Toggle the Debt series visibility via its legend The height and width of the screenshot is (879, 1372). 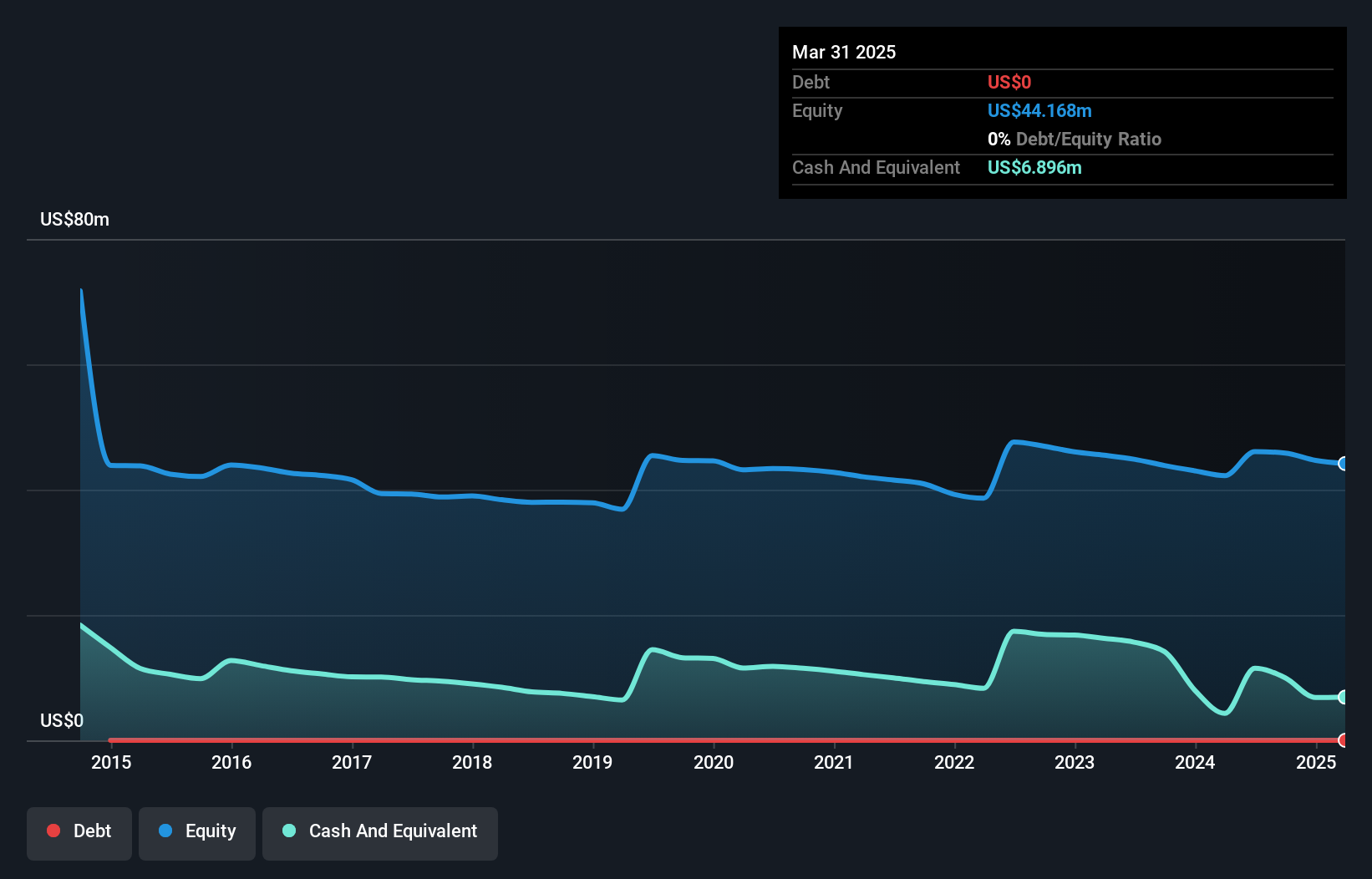79,831
